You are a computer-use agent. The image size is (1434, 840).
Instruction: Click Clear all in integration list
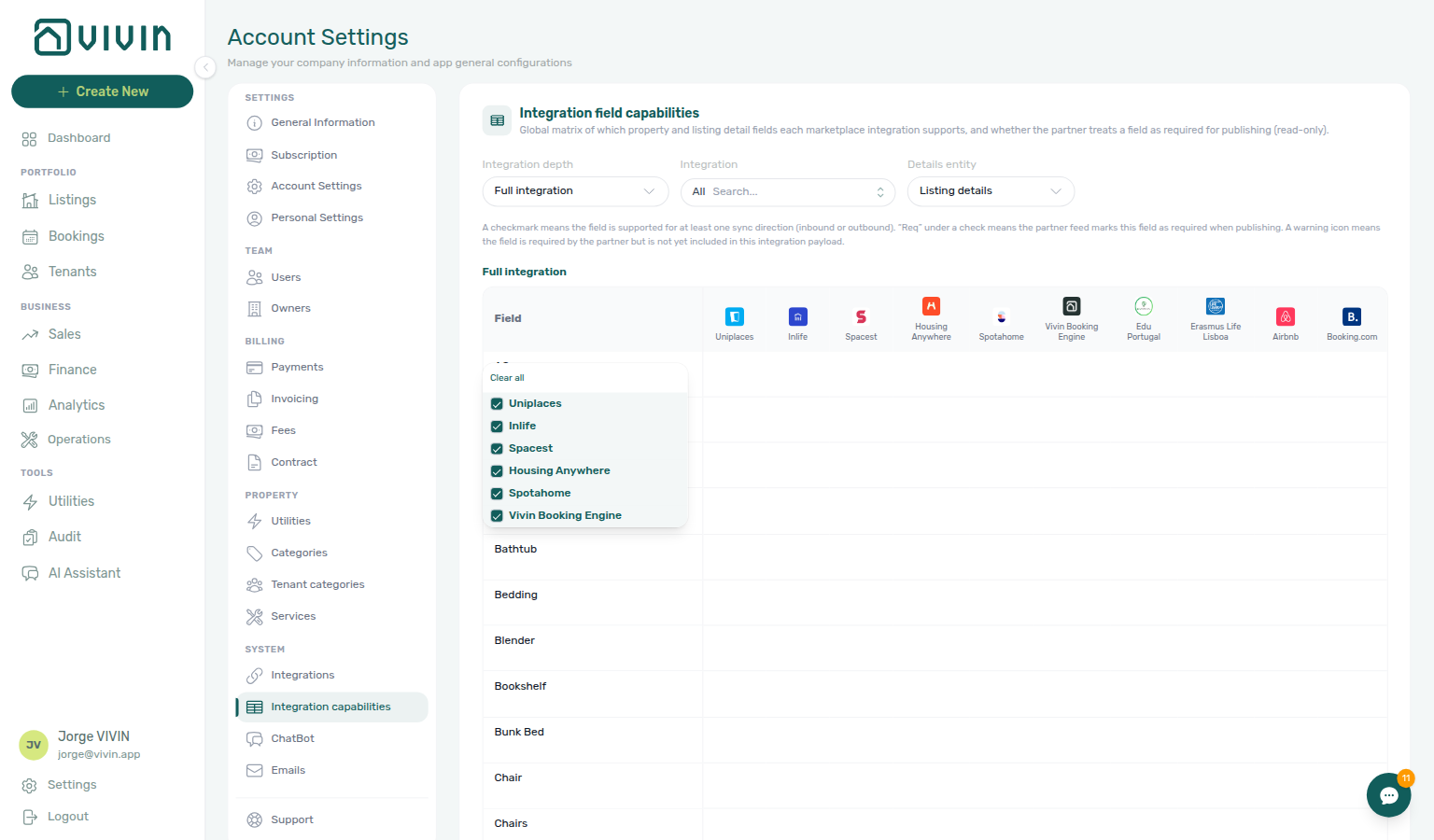point(507,378)
